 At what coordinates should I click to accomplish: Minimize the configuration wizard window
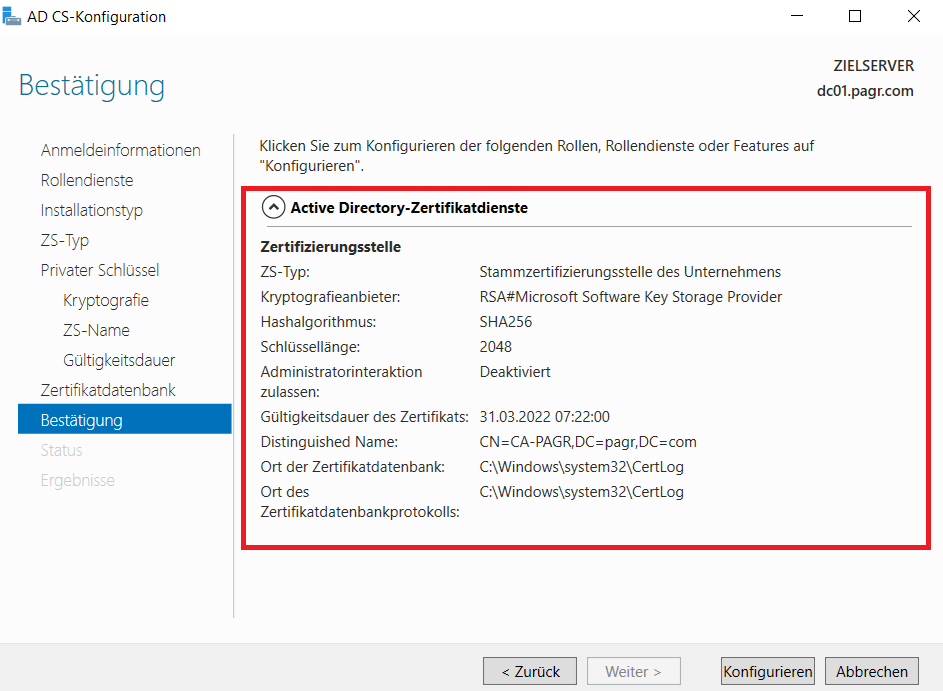pyautogui.click(x=797, y=17)
